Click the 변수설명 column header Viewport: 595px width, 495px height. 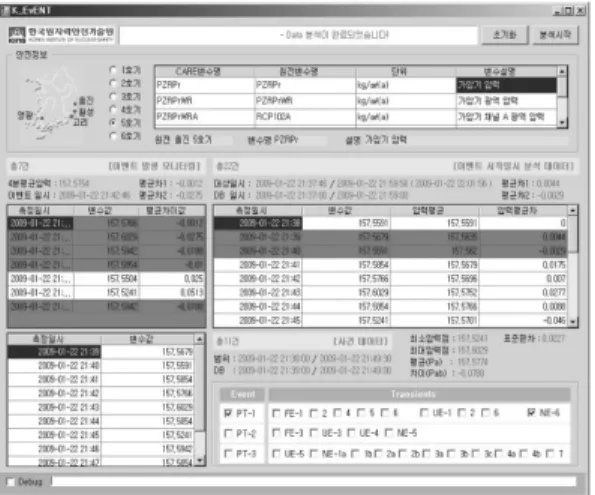[507, 71]
